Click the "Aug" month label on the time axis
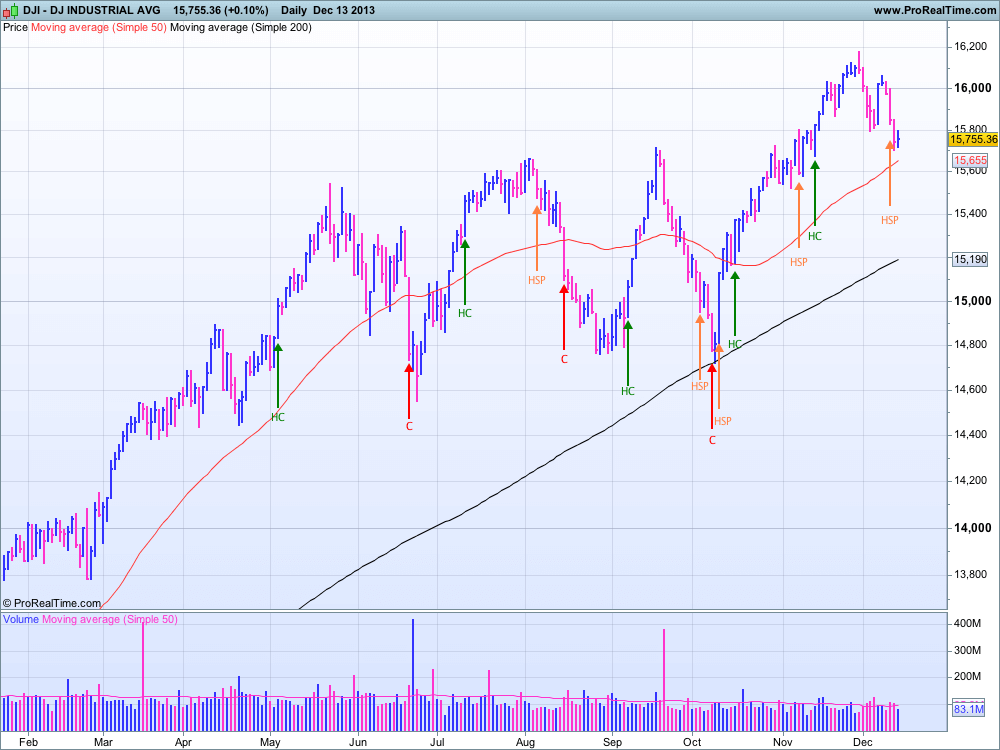Viewport: 1000px width, 750px height. 525,742
